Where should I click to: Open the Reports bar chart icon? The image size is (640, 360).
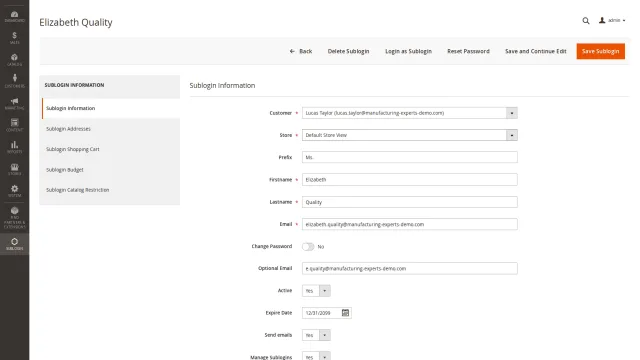coord(14,147)
